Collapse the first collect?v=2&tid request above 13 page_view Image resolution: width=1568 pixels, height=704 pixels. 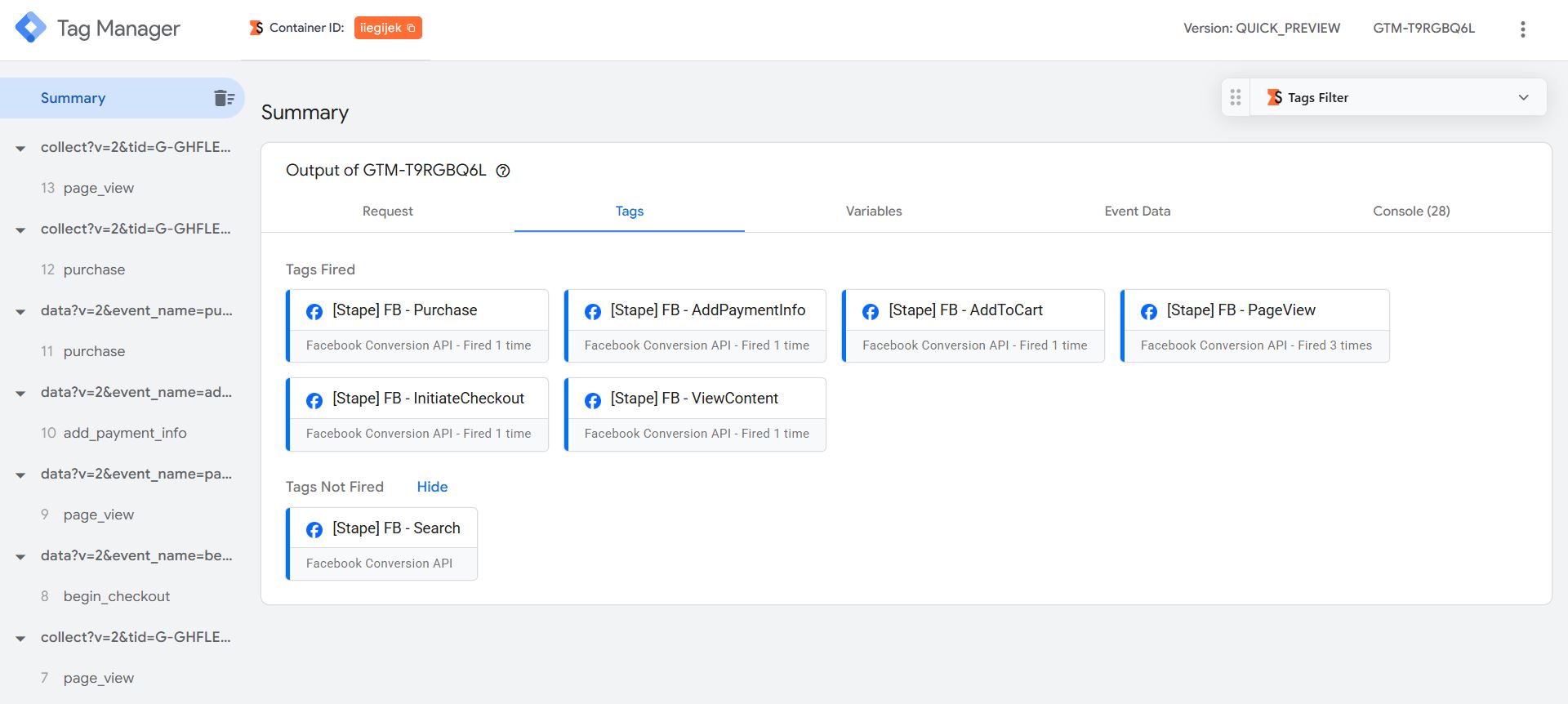pos(20,149)
